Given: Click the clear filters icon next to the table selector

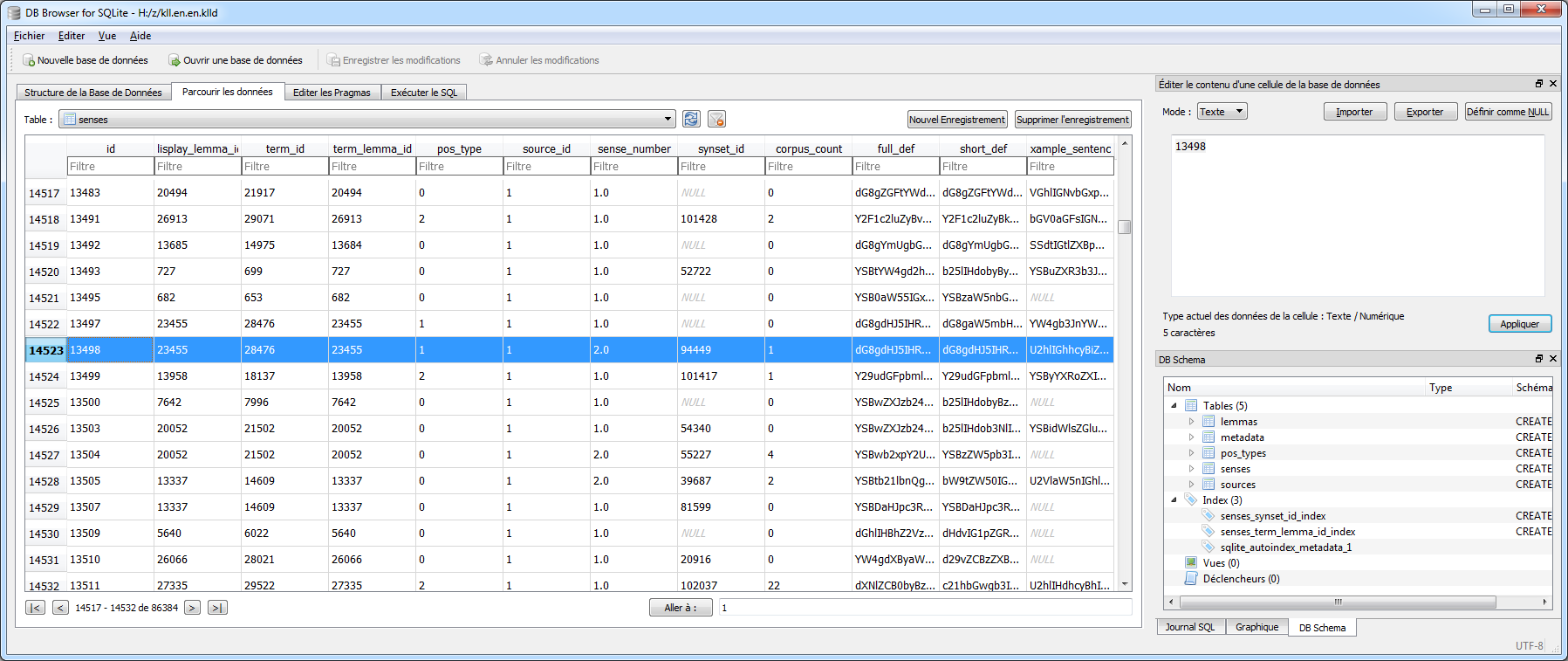Looking at the screenshot, I should tap(716, 119).
